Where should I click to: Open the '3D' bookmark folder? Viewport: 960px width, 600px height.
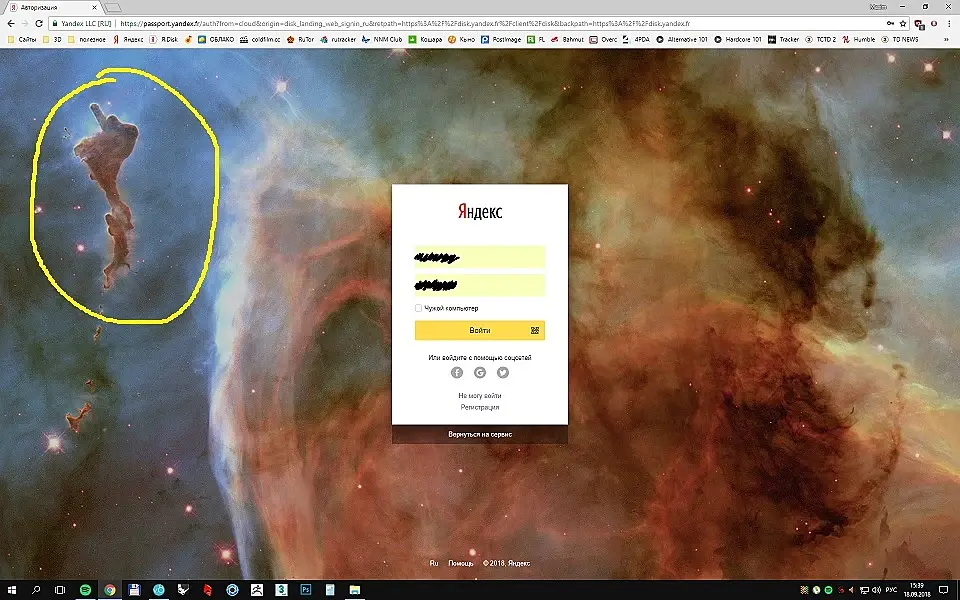(x=52, y=39)
